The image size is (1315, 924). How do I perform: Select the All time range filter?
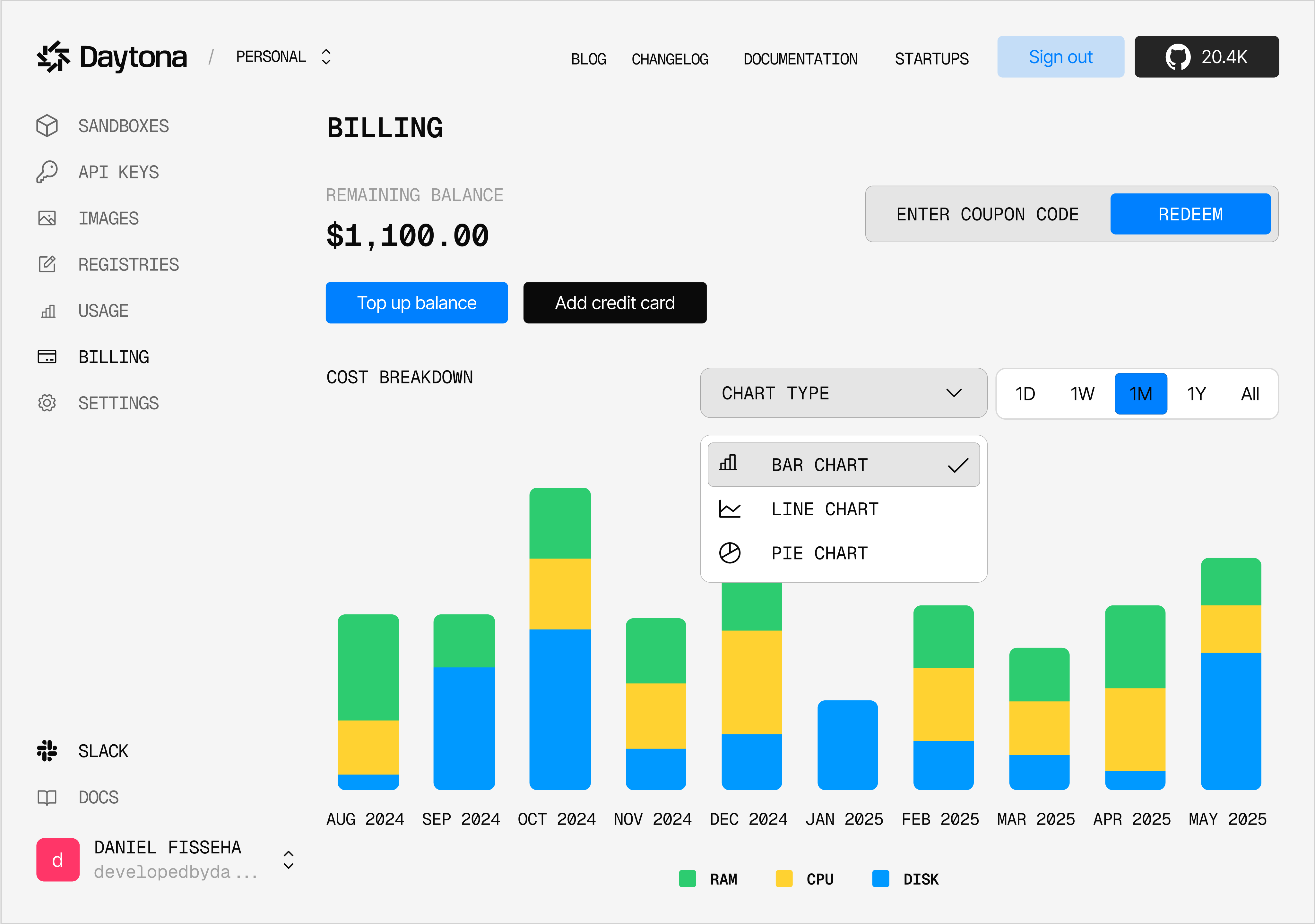pos(1250,393)
